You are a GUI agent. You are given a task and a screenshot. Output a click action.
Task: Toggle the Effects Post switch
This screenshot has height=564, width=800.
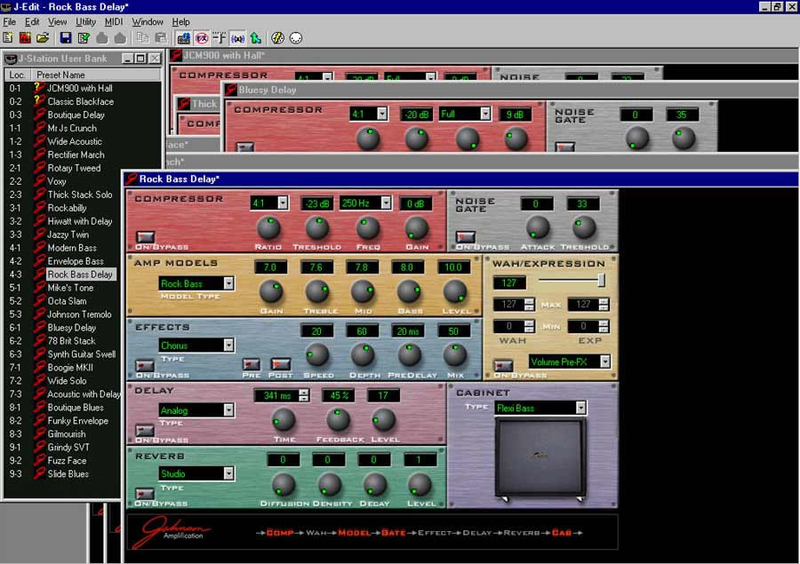tap(281, 364)
